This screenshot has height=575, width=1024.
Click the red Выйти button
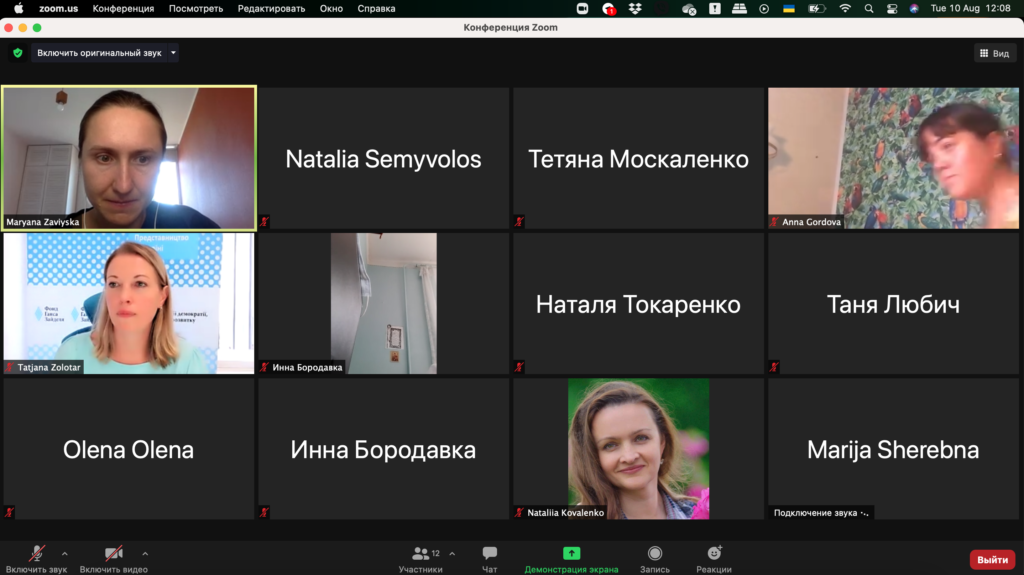992,560
